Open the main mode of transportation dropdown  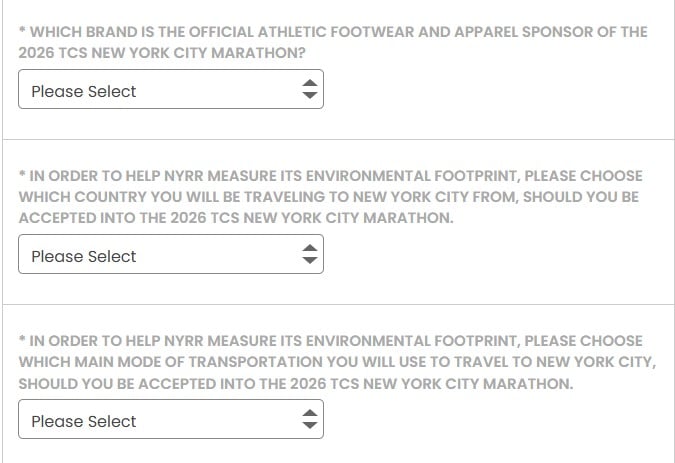tap(170, 421)
